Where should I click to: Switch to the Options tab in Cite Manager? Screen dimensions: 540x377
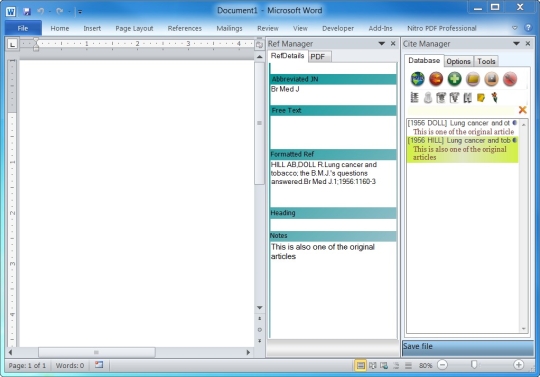[x=458, y=61]
